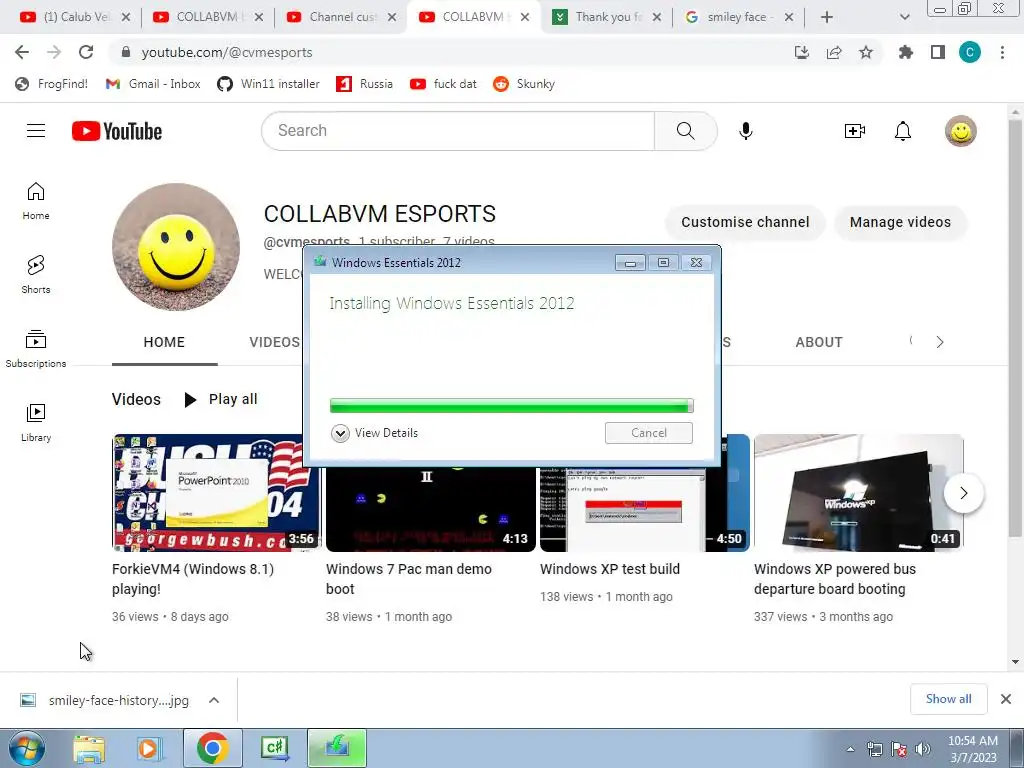Reload the page with refresh icon

[86, 52]
